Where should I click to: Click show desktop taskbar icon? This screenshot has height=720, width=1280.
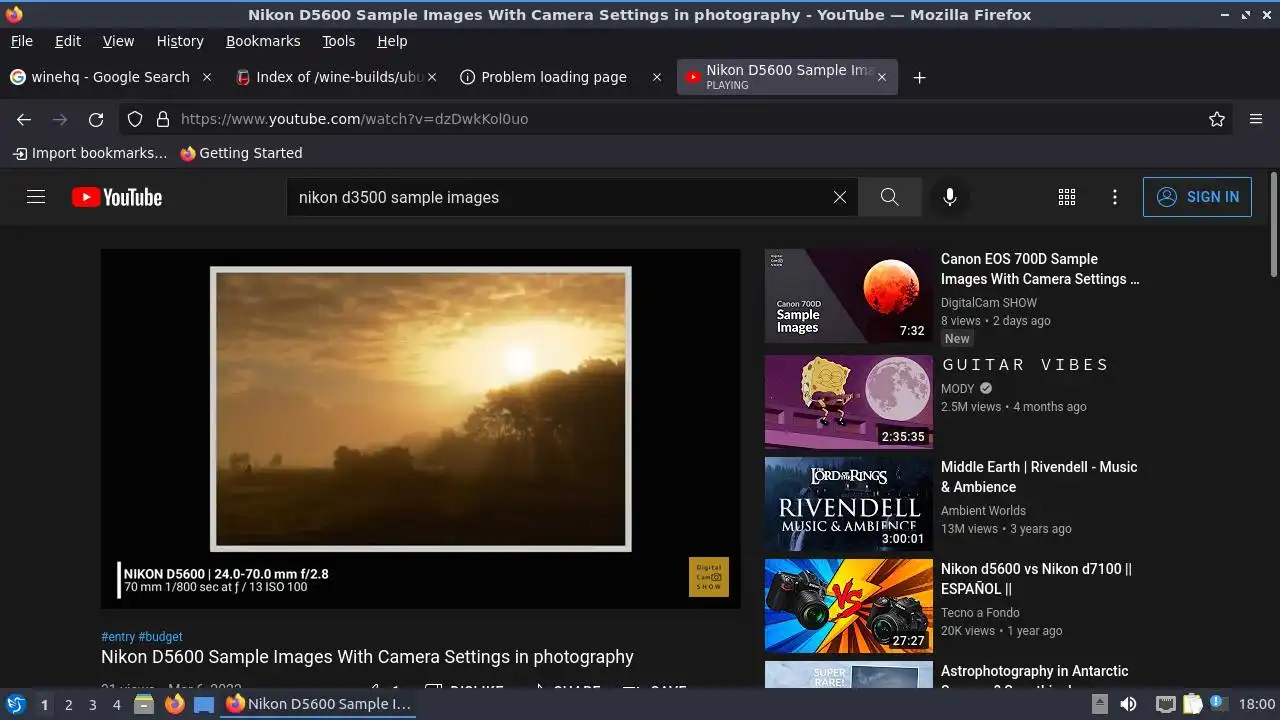coord(204,704)
